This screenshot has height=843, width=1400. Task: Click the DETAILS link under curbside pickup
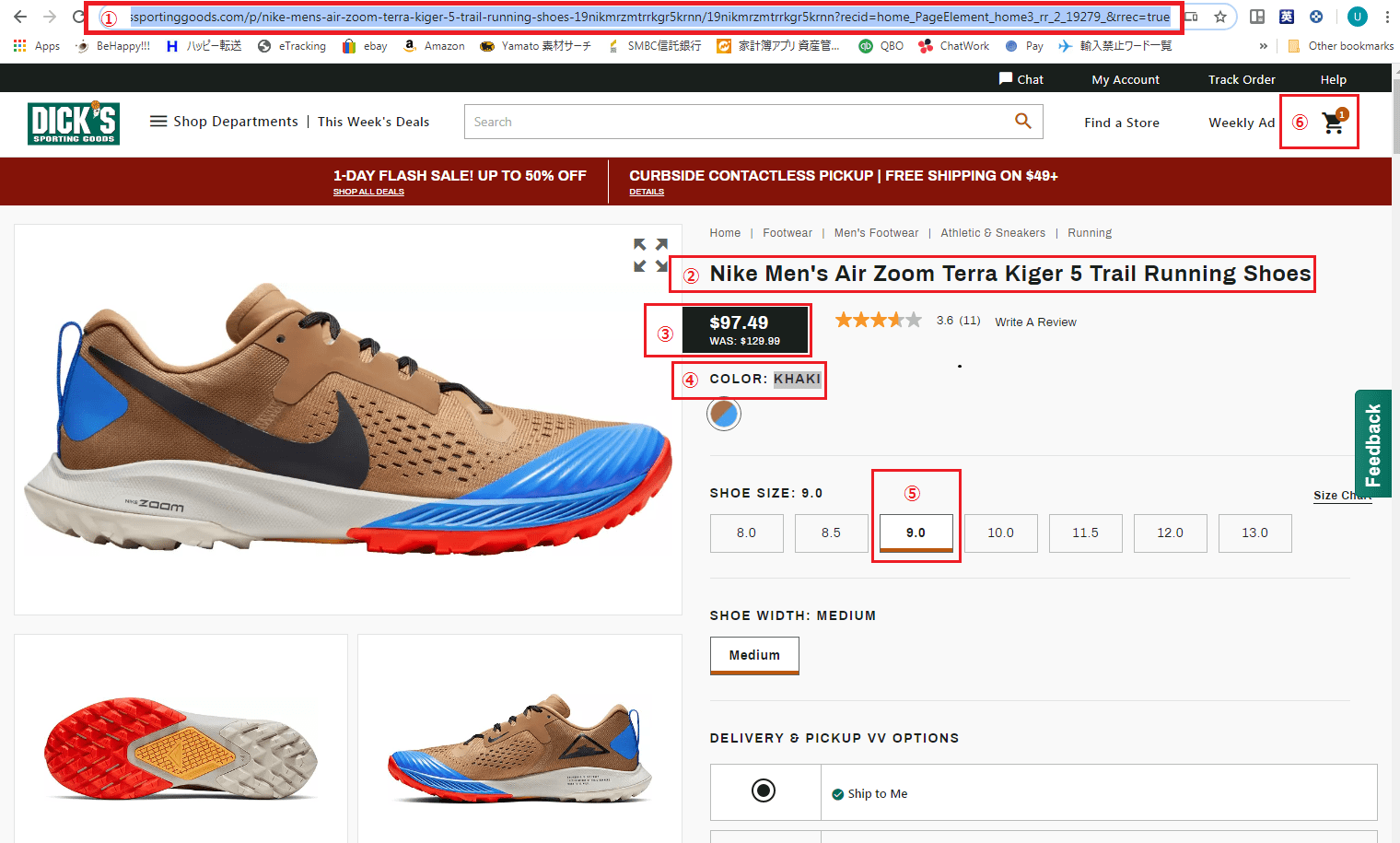point(647,192)
